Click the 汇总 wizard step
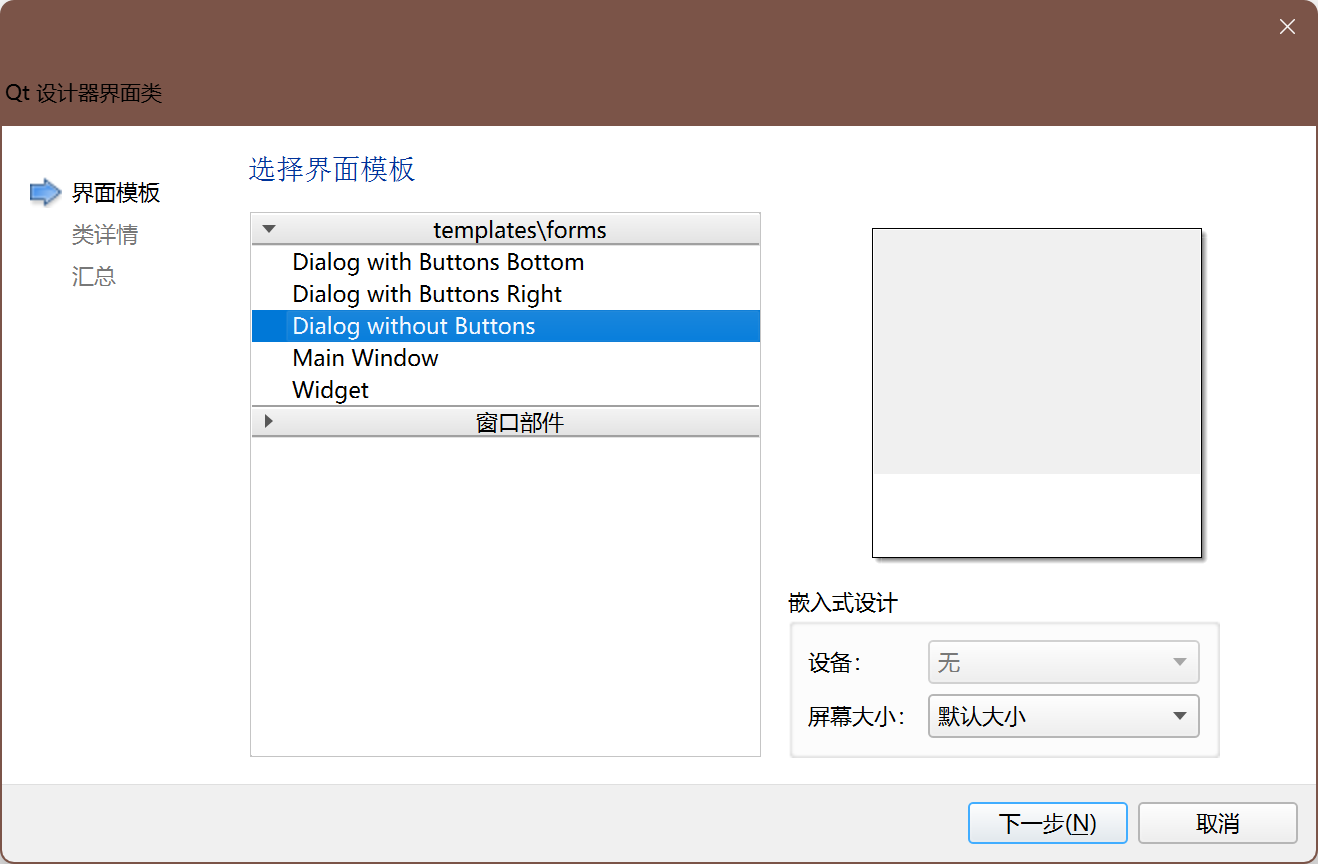The image size is (1318, 864). pos(94,276)
